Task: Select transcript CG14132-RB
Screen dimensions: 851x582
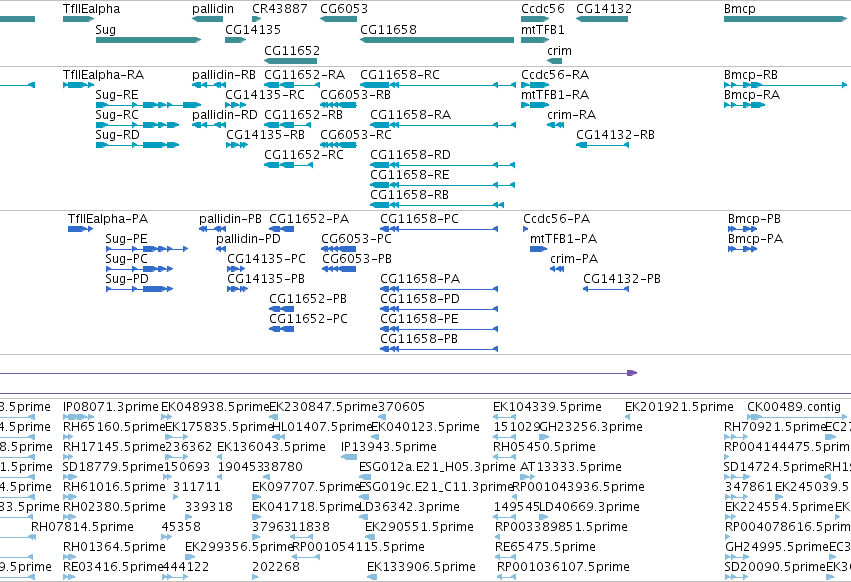Action: tap(602, 145)
